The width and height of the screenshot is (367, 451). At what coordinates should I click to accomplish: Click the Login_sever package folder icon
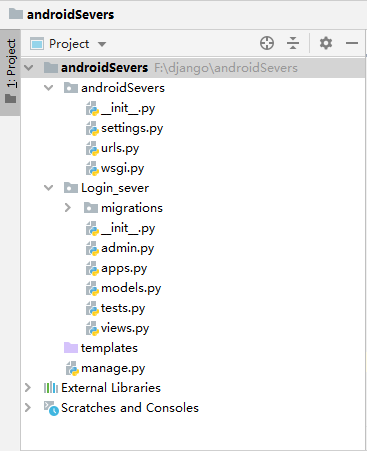click(71, 188)
